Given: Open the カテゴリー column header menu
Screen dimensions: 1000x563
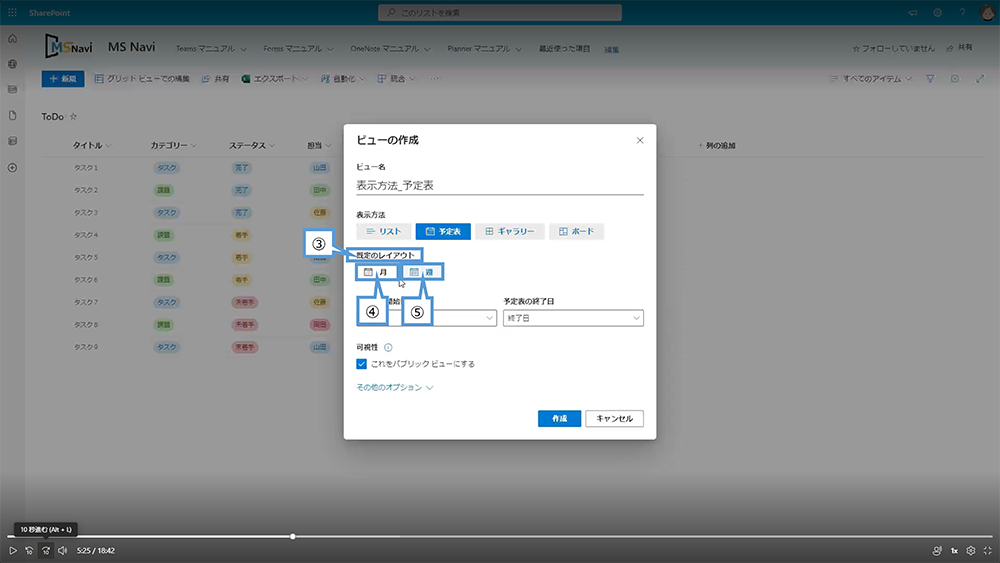Looking at the screenshot, I should (x=173, y=145).
